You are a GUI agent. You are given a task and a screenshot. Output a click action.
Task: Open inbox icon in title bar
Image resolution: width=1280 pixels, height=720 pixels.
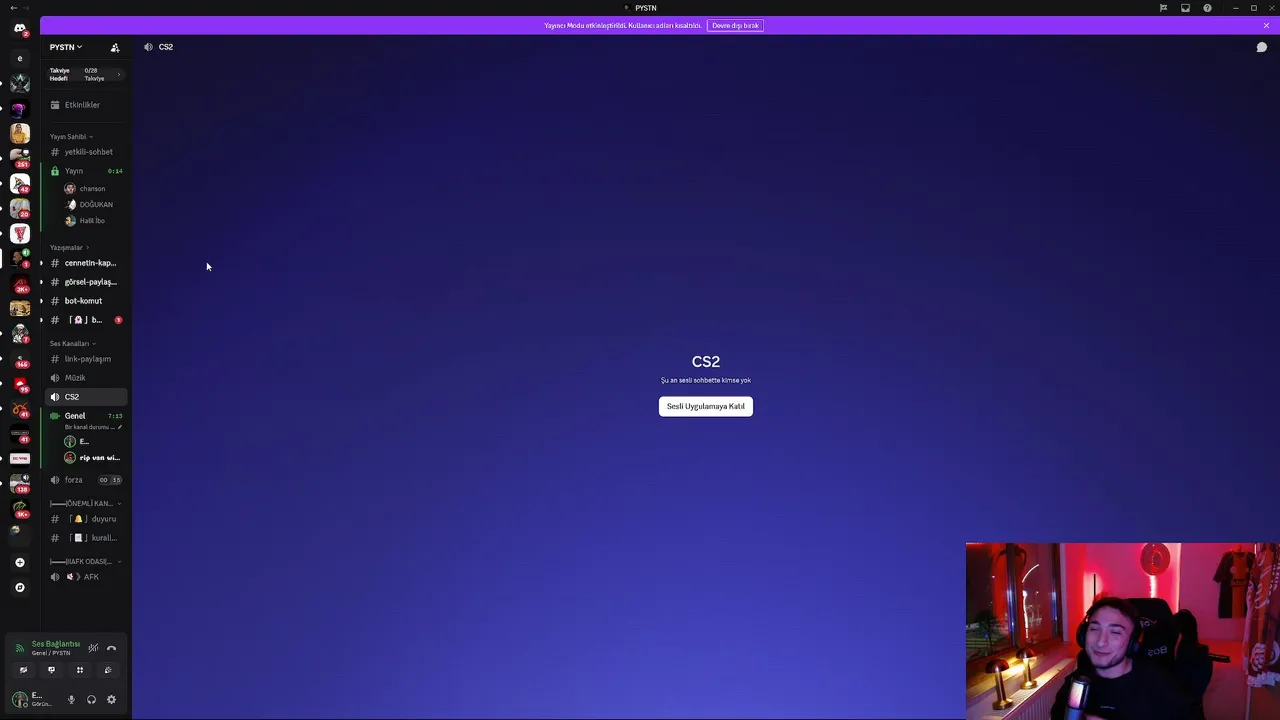coord(1185,8)
